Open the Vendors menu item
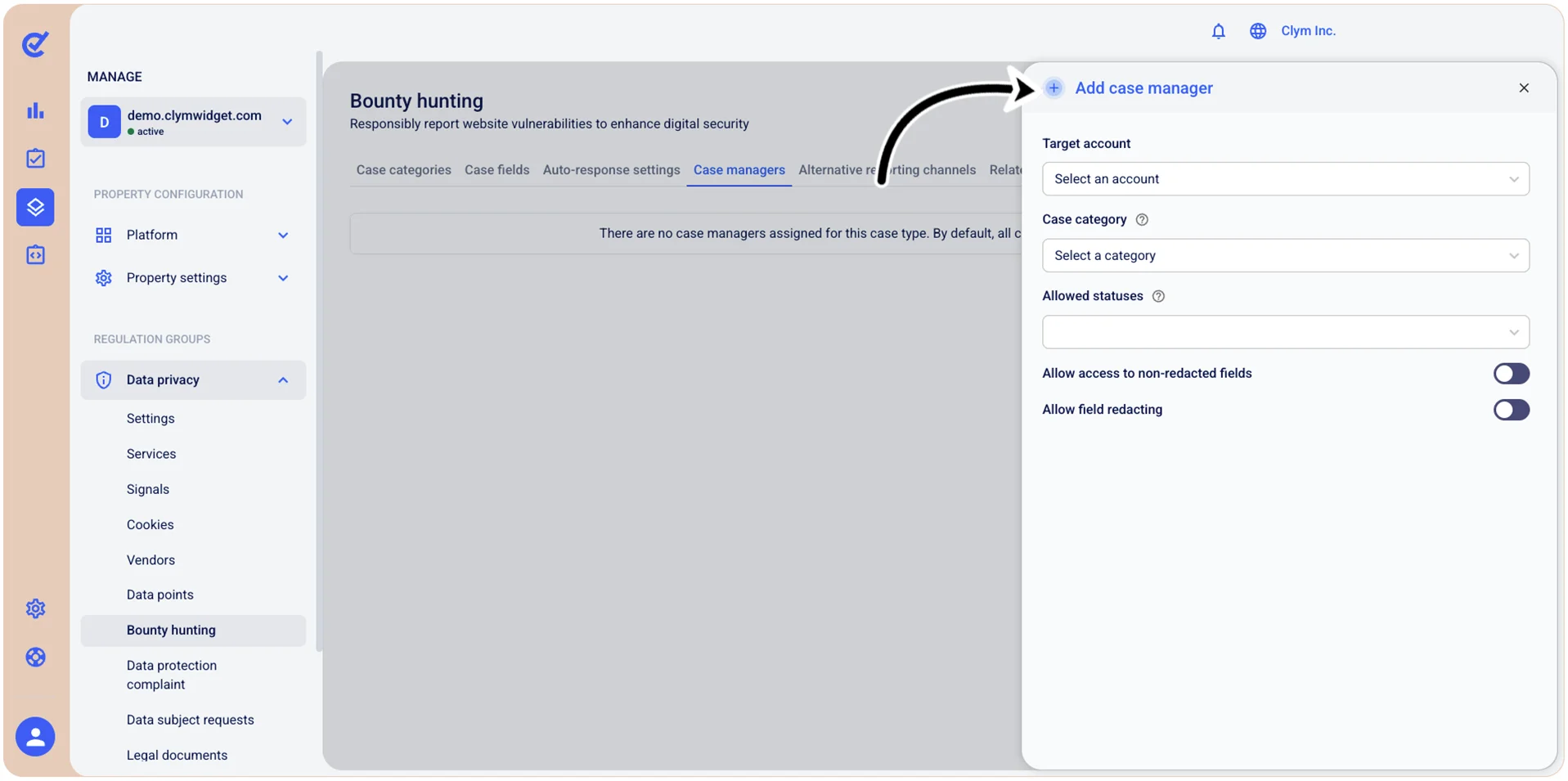 [x=151, y=560]
